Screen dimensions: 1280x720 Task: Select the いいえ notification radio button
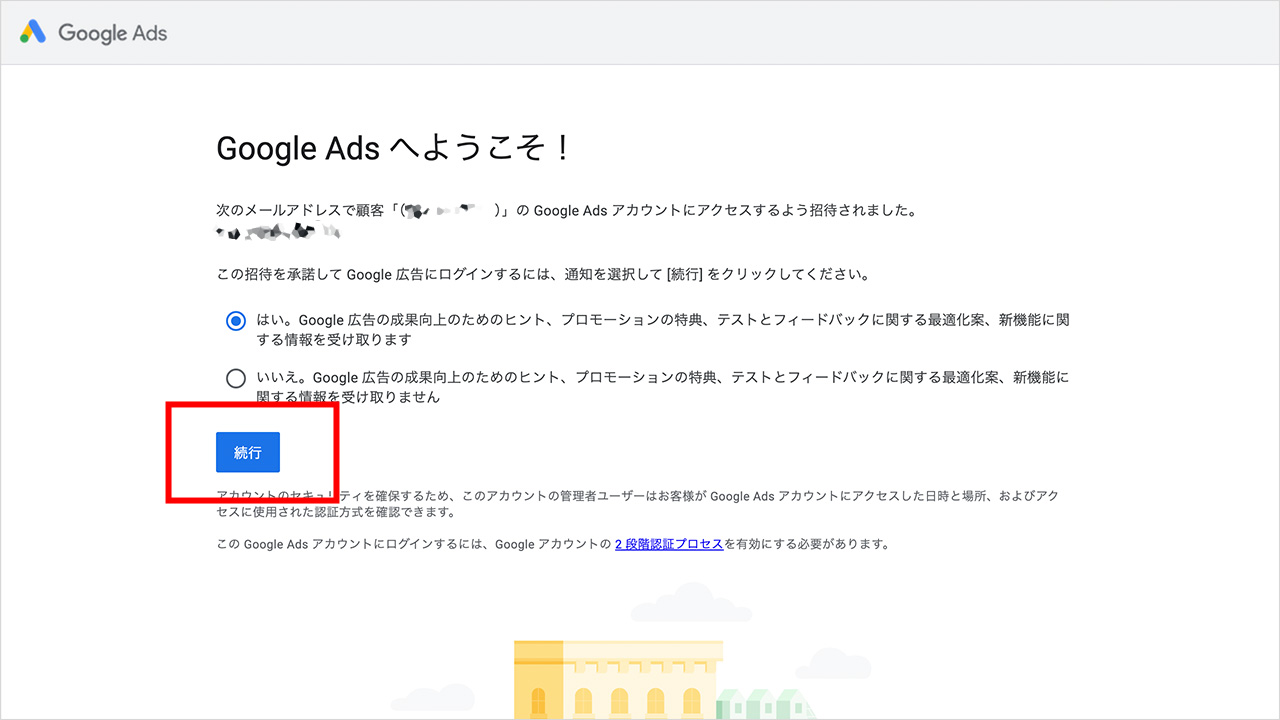236,378
